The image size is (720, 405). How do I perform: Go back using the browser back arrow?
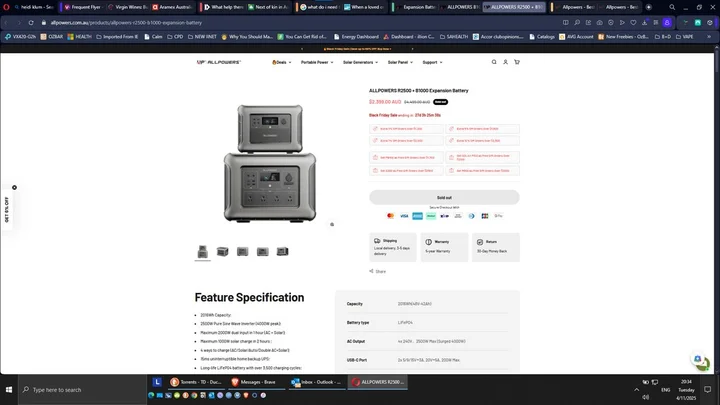6,22
